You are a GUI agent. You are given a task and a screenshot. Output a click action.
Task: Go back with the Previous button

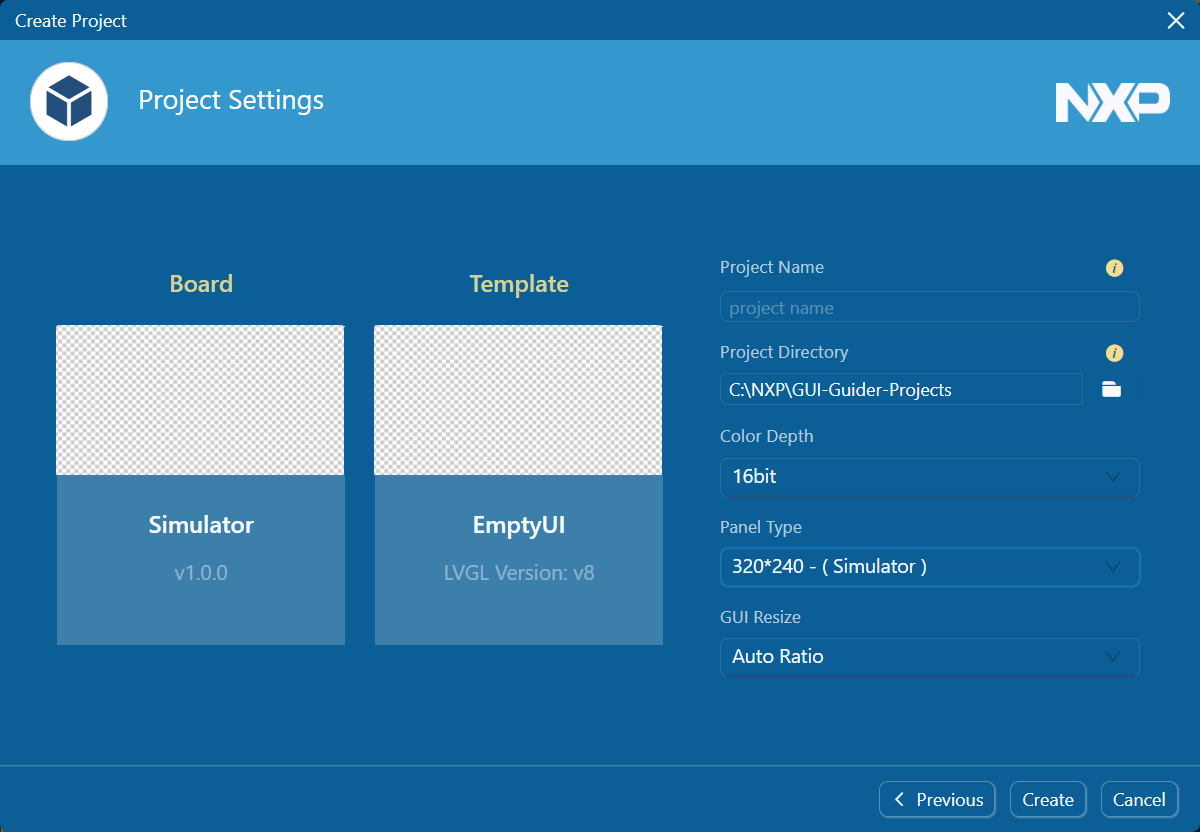937,799
